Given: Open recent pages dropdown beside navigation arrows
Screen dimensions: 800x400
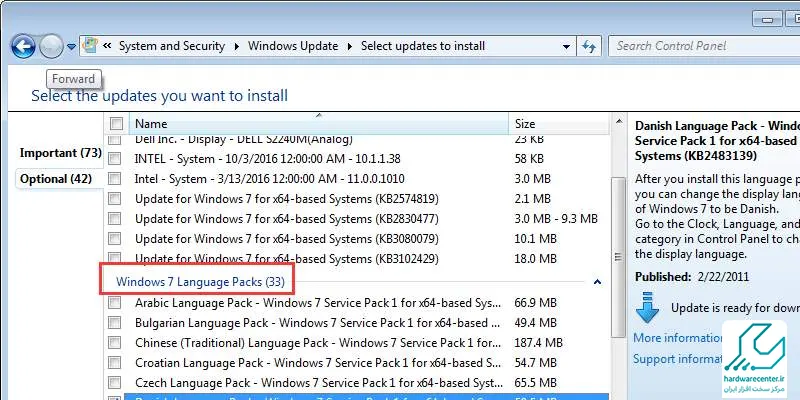Looking at the screenshot, I should 71,46.
